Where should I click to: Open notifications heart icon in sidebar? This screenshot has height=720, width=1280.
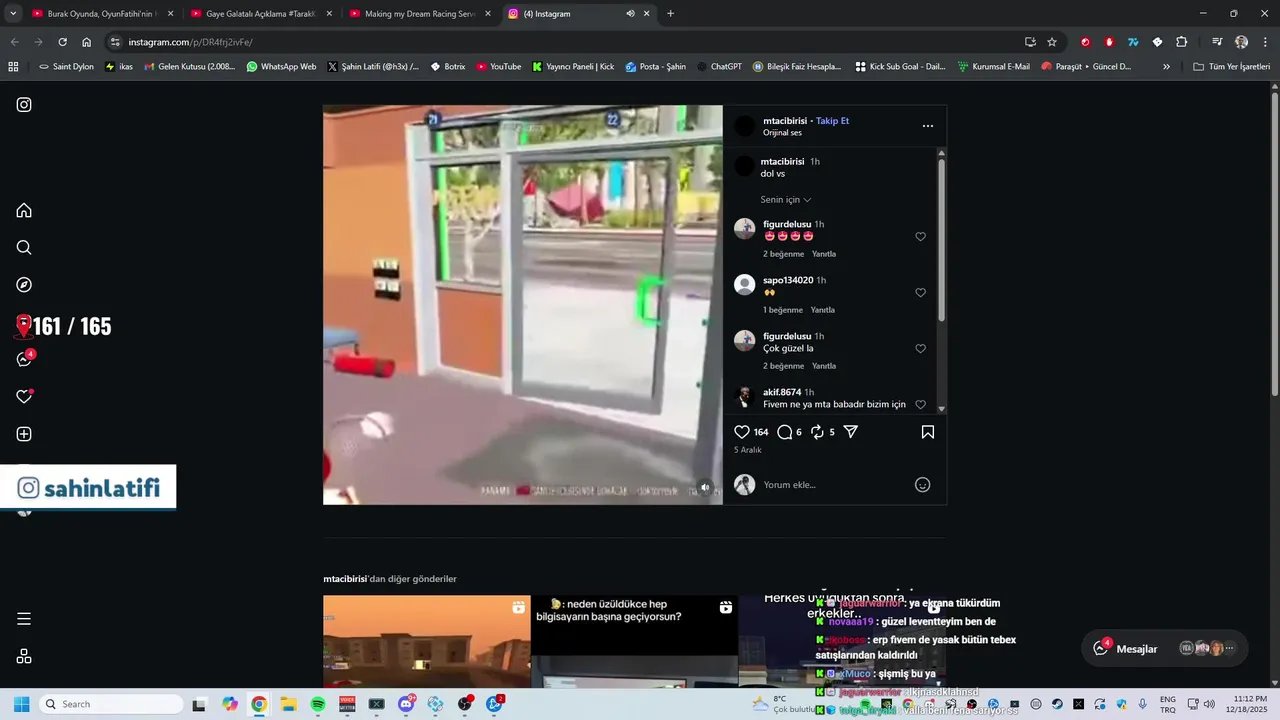[24, 397]
